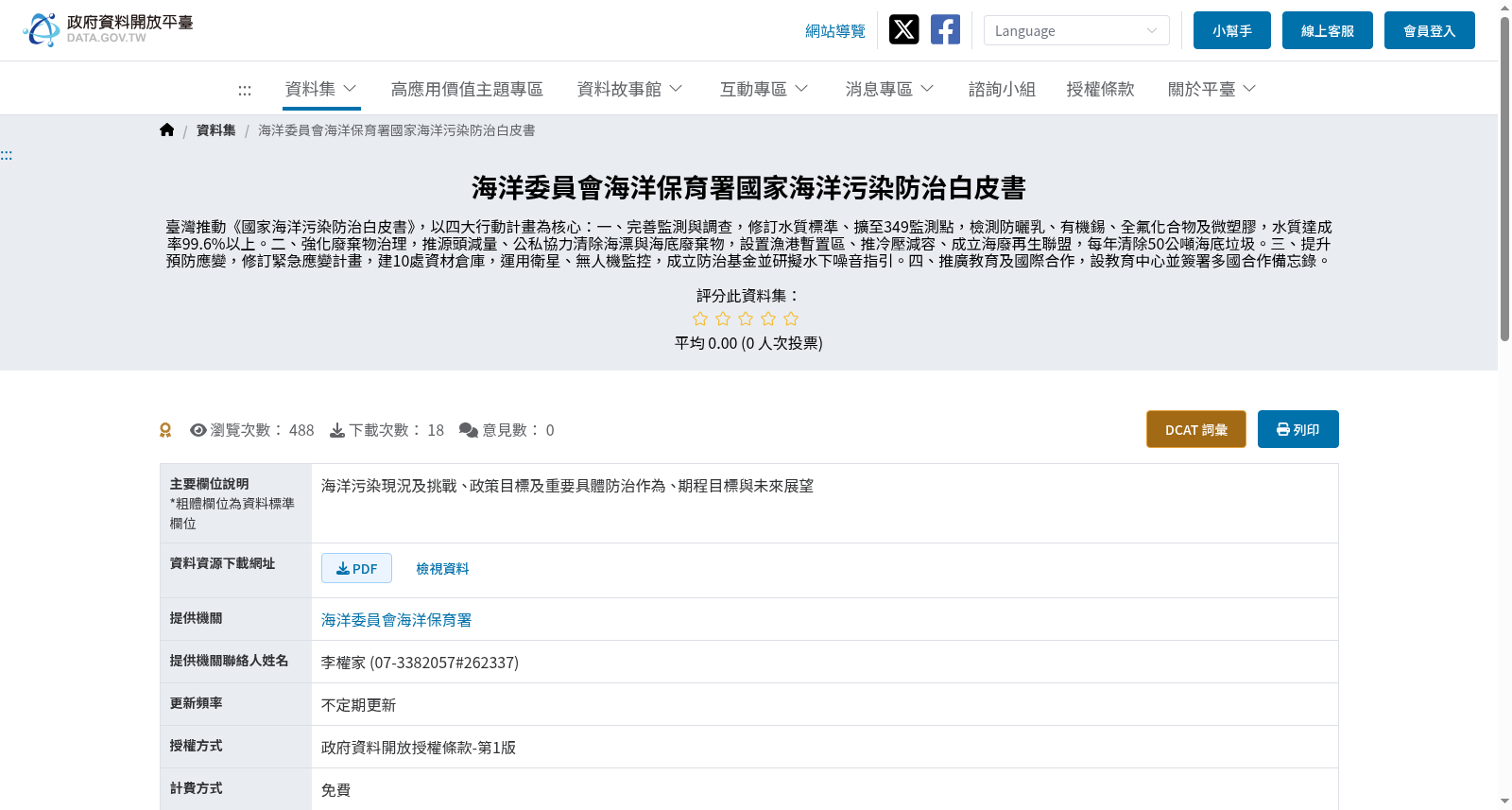Expand the 互動專區 menu
The image size is (1512, 810).
click(765, 89)
